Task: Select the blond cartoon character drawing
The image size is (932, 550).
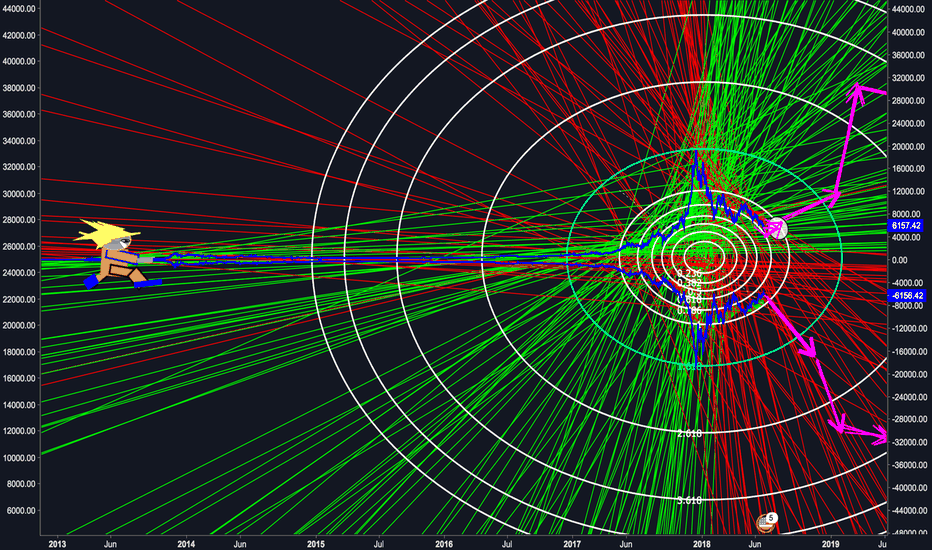Action: click(x=116, y=254)
